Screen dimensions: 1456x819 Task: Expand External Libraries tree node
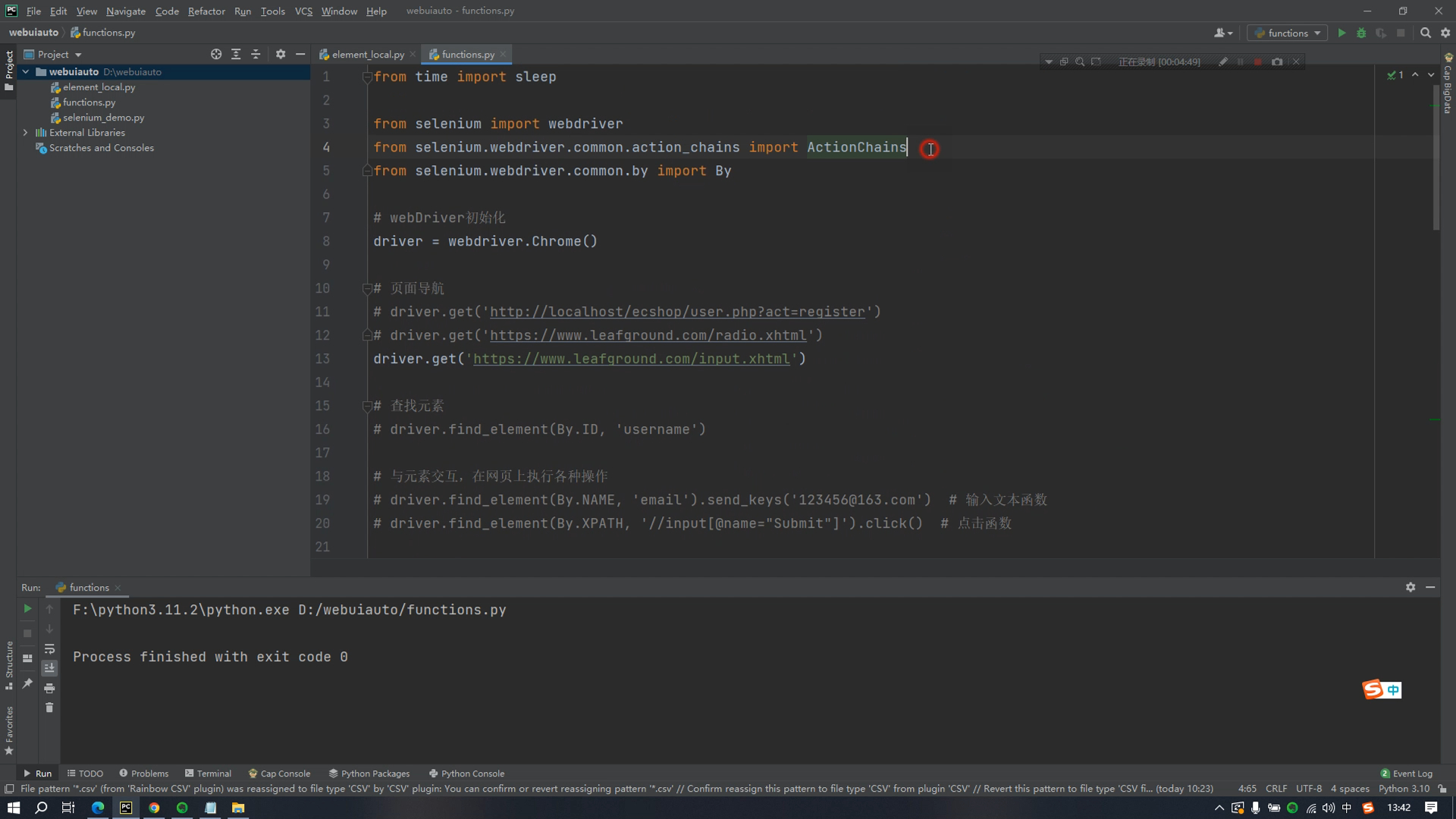click(26, 132)
